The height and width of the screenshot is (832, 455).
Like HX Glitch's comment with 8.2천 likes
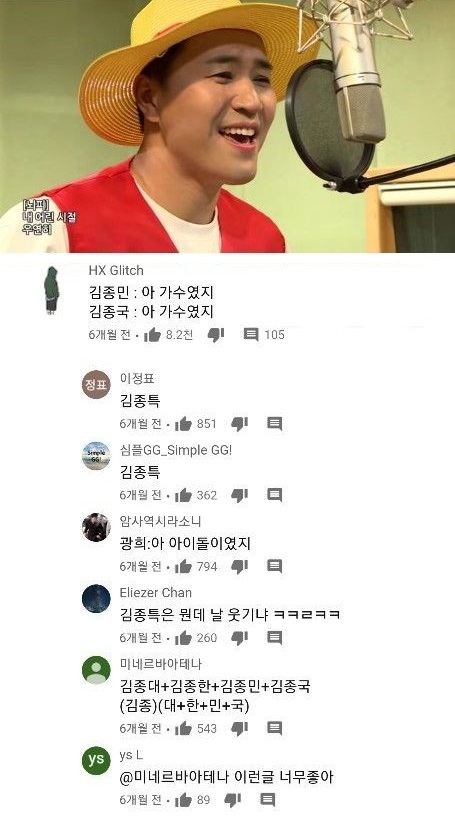click(152, 334)
